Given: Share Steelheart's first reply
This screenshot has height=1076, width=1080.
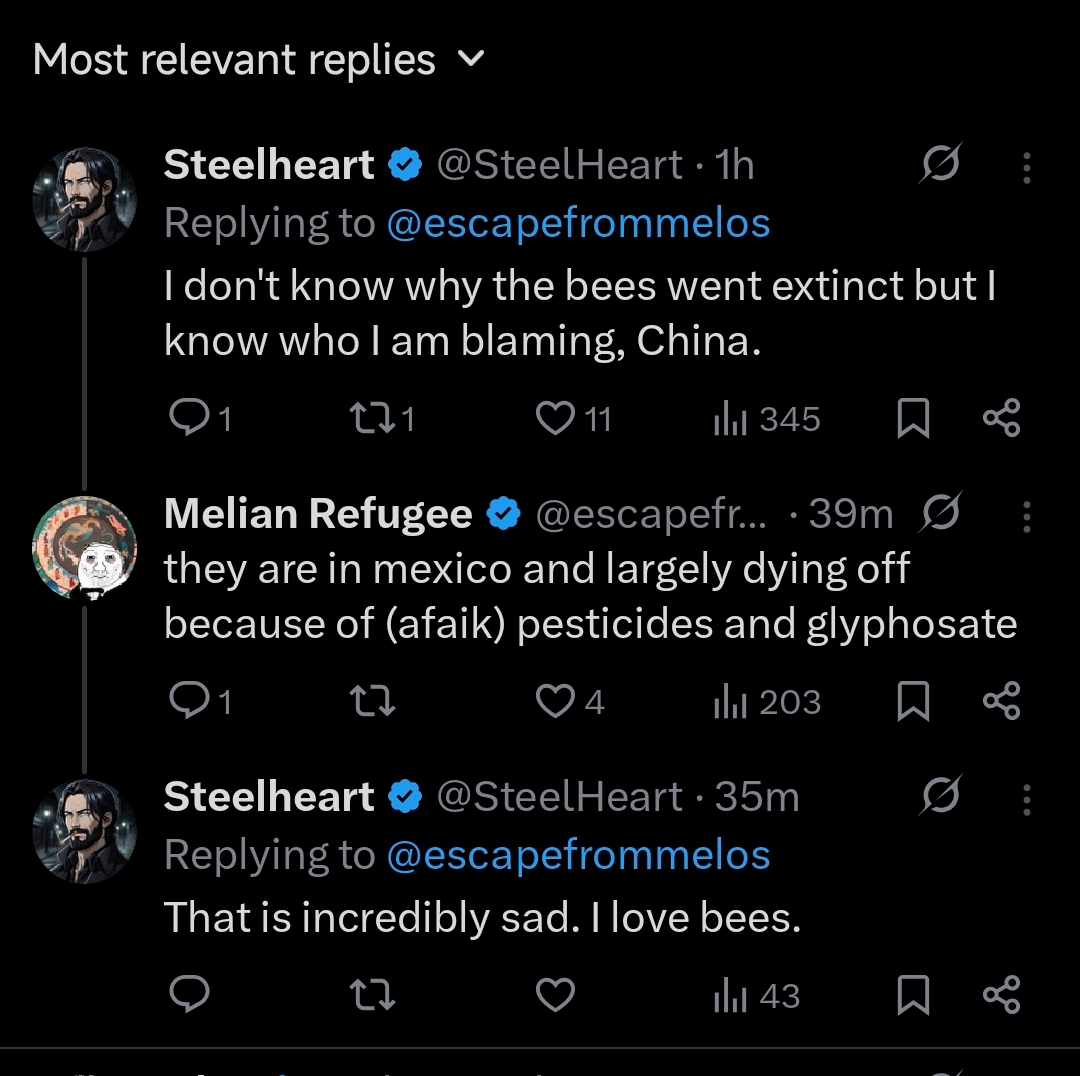Looking at the screenshot, I should pyautogui.click(x=1001, y=418).
